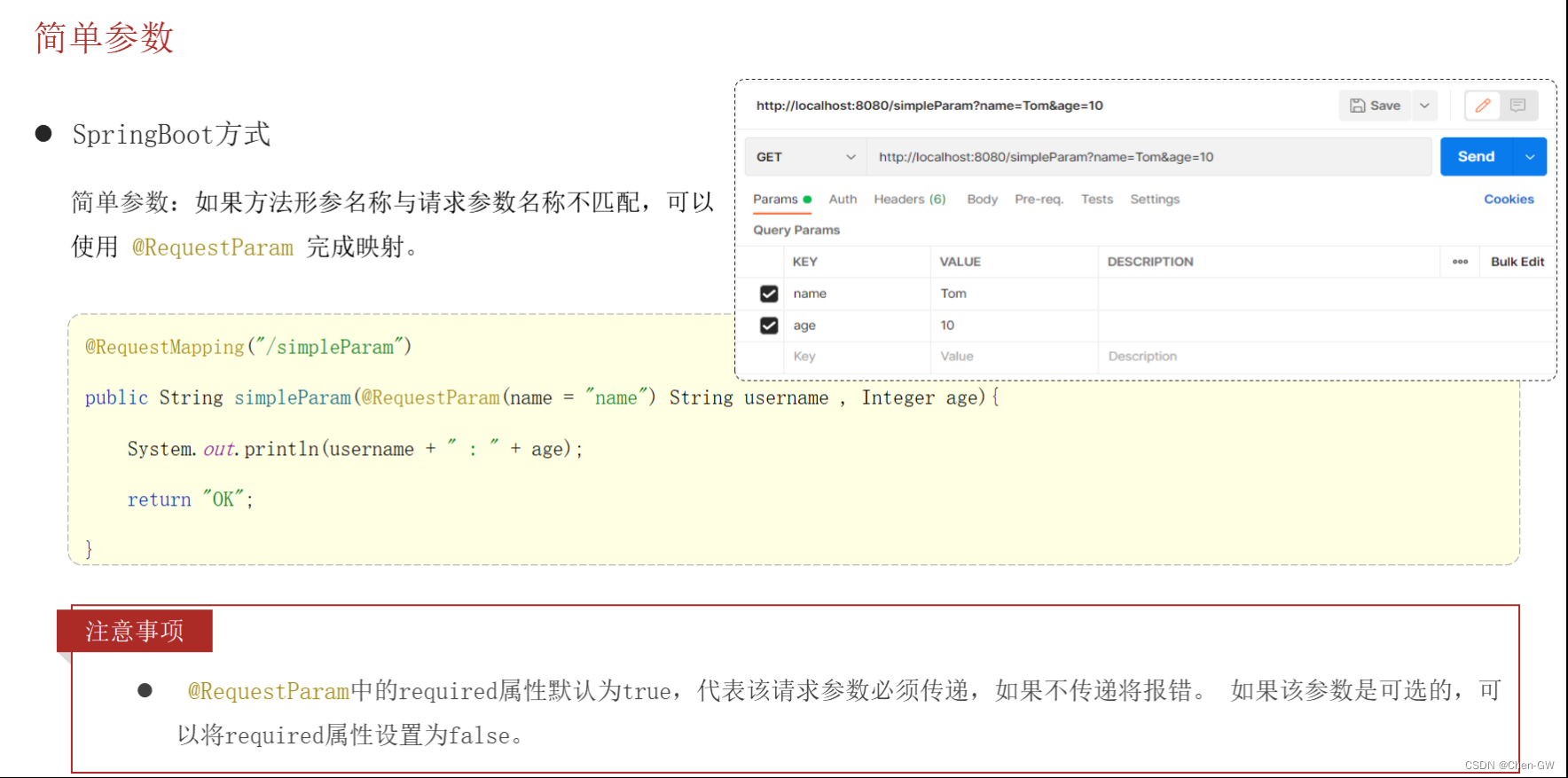Click the 简单参数 heading
This screenshot has height=778, width=1568.
(x=104, y=38)
